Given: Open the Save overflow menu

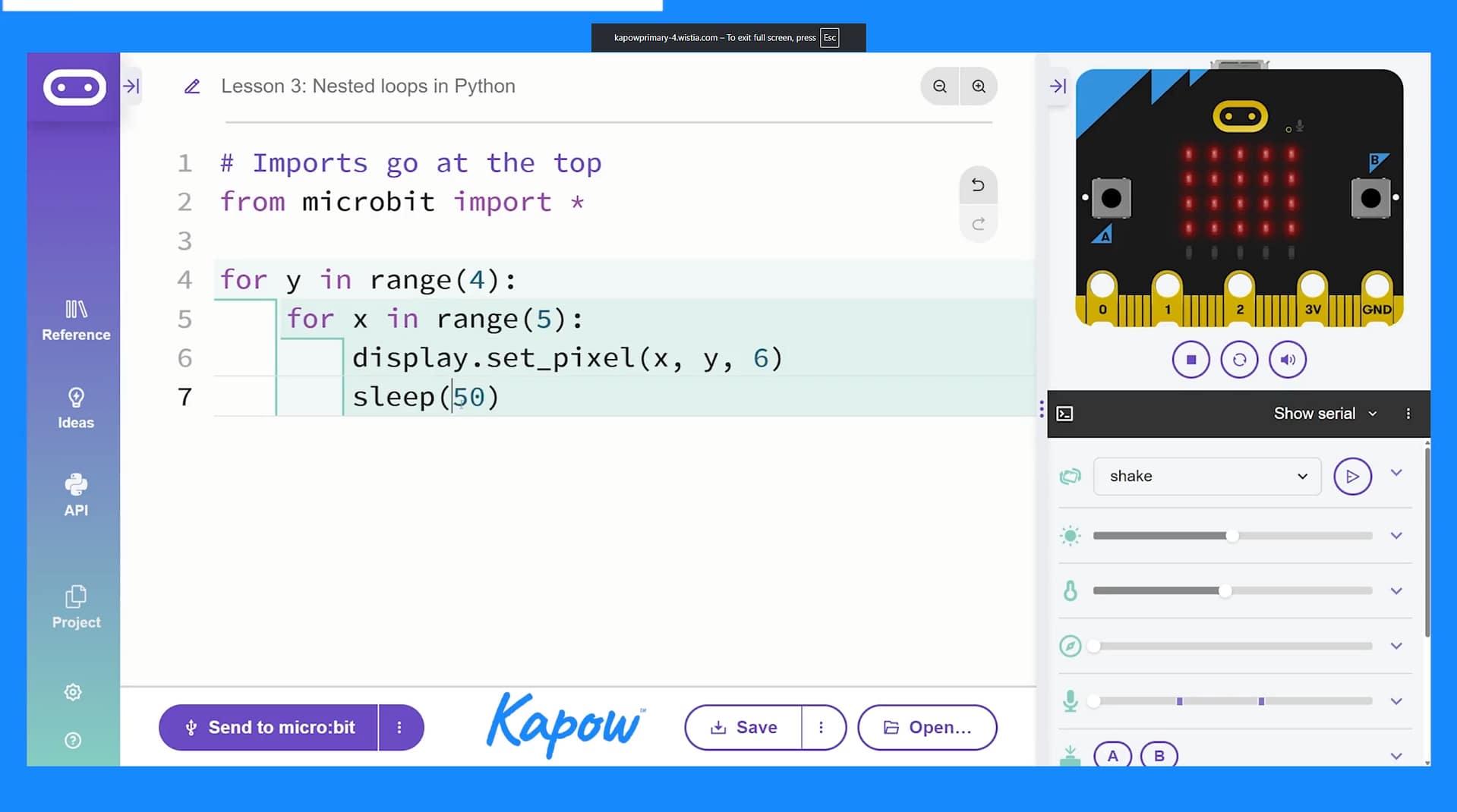Looking at the screenshot, I should click(x=821, y=727).
